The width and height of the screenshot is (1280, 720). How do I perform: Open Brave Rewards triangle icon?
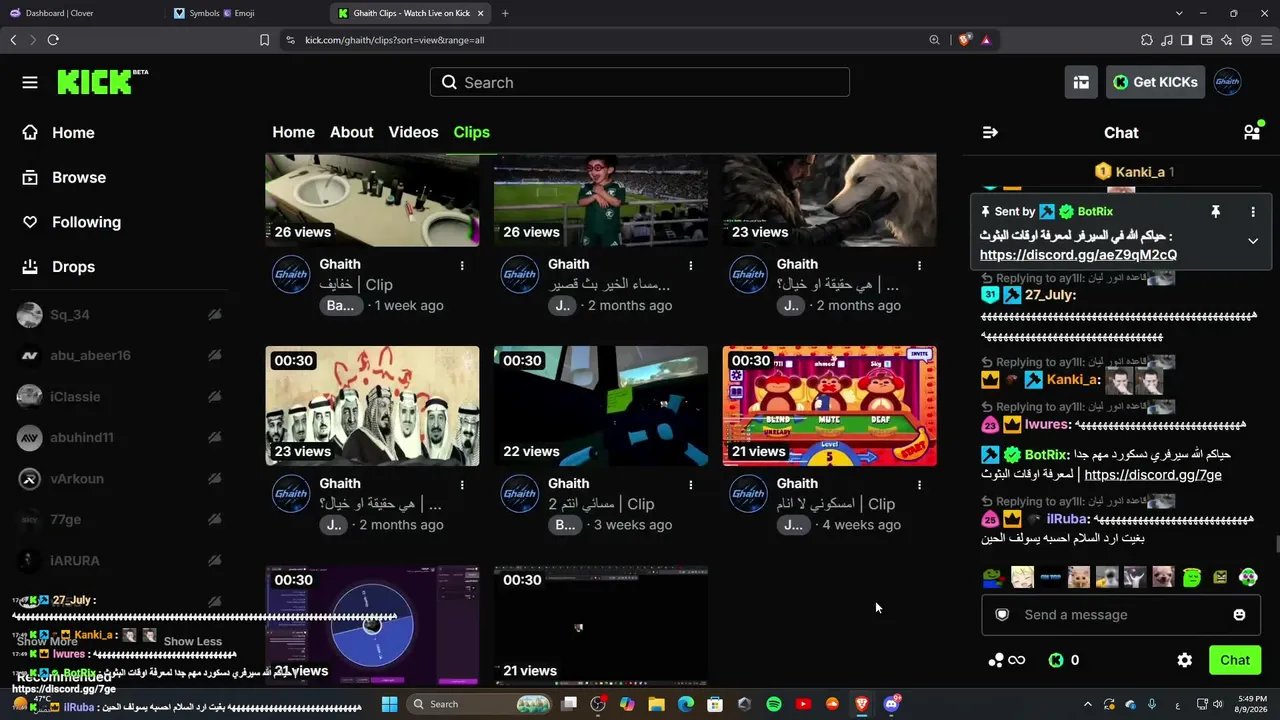tap(986, 40)
